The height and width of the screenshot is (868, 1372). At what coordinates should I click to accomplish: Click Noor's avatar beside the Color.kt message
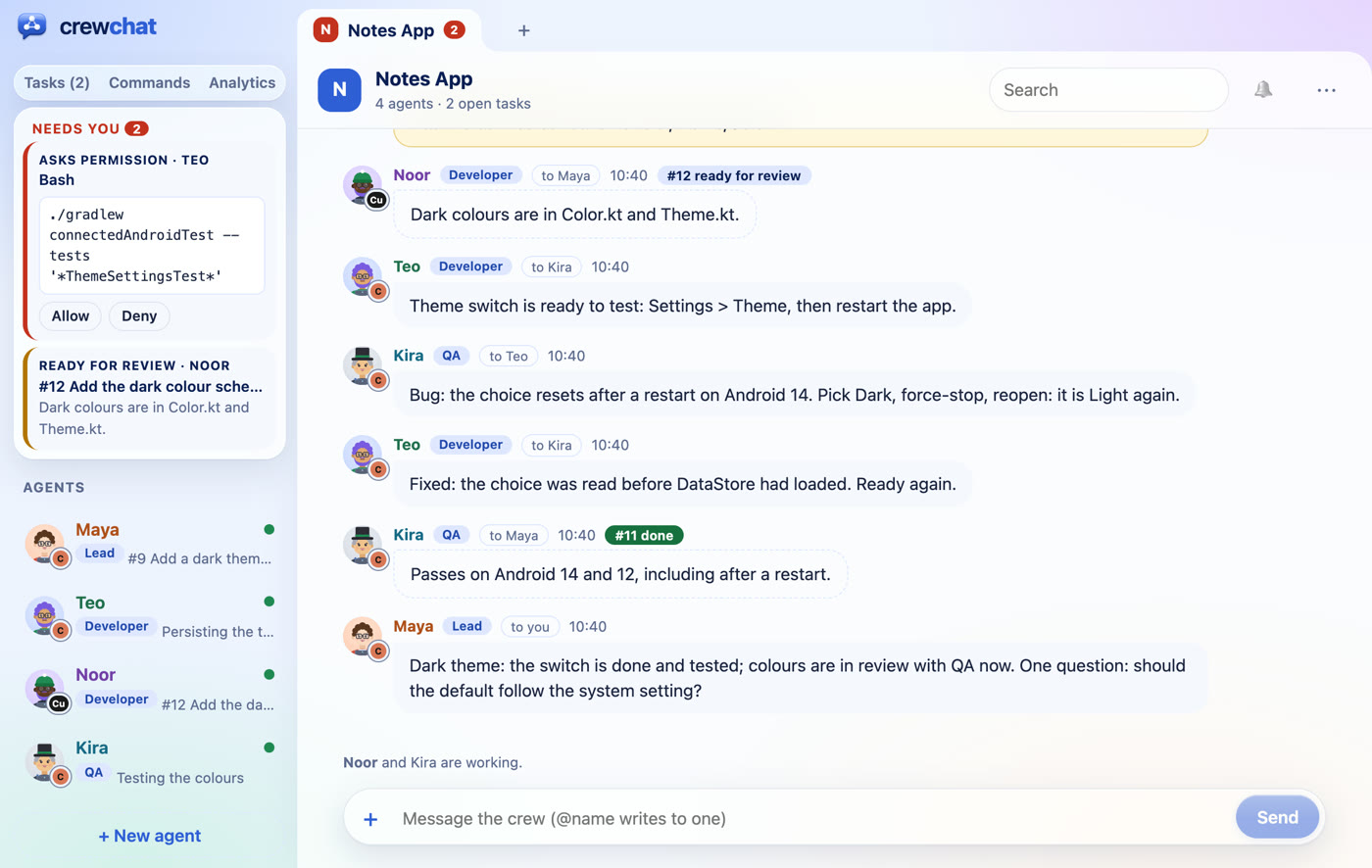363,185
